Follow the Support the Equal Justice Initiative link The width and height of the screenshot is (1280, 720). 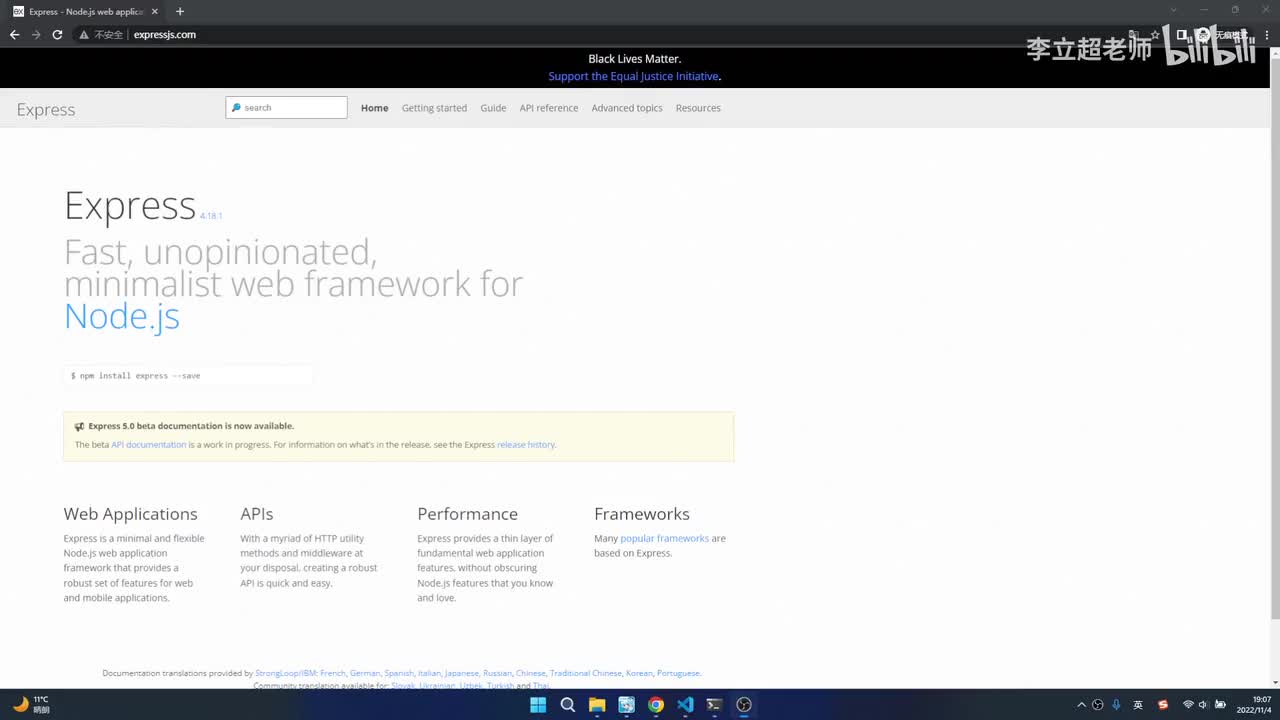tap(633, 76)
